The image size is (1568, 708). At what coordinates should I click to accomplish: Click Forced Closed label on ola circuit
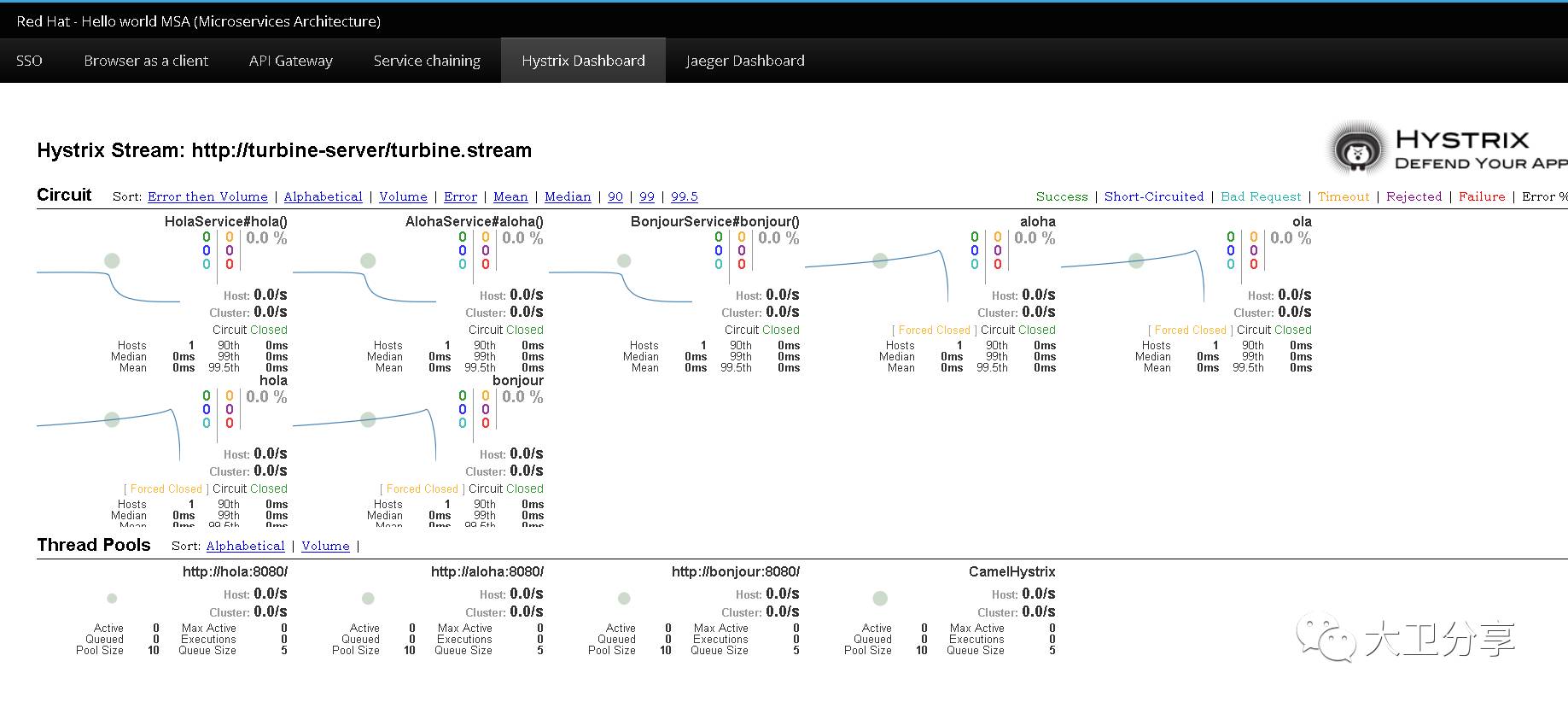[1190, 330]
